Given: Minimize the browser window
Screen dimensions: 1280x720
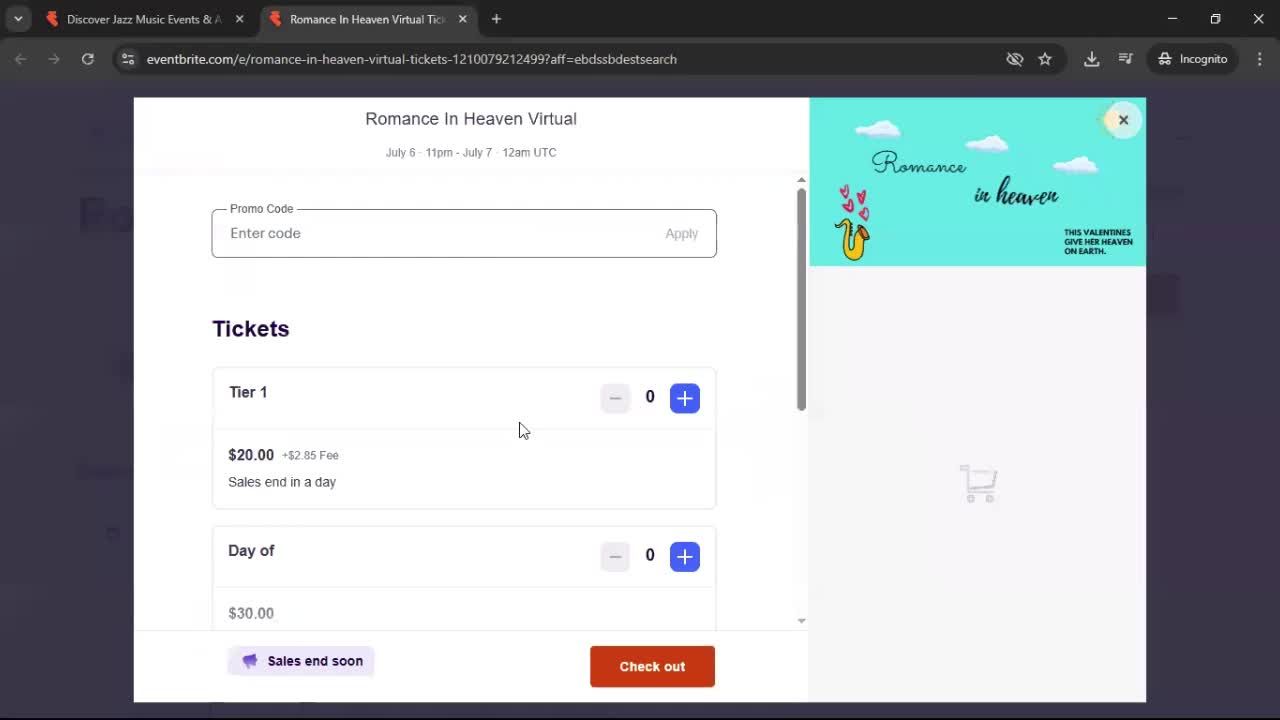Looking at the screenshot, I should coord(1172,19).
